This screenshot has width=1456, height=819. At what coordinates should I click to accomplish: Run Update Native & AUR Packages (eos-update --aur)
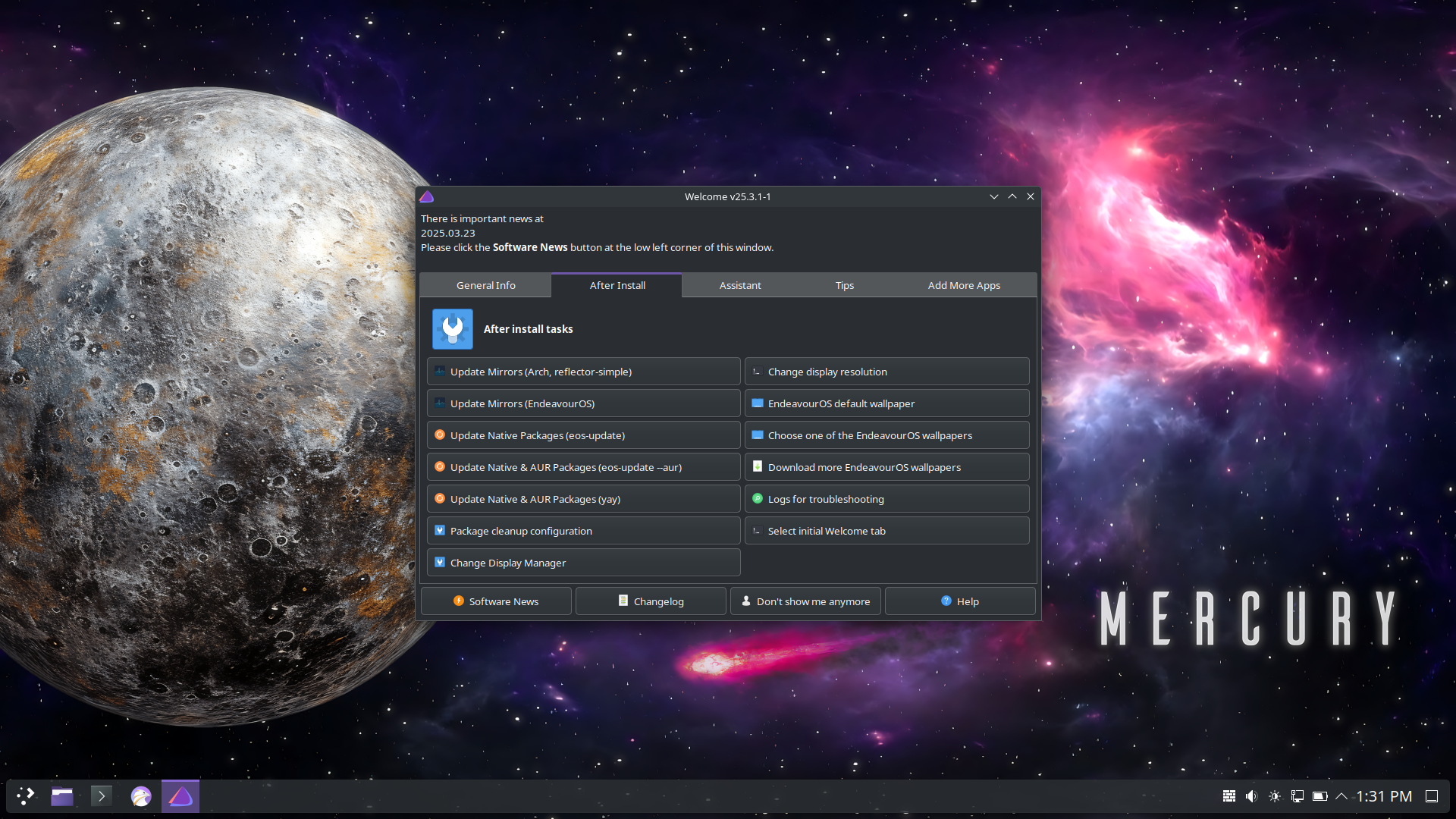point(583,467)
